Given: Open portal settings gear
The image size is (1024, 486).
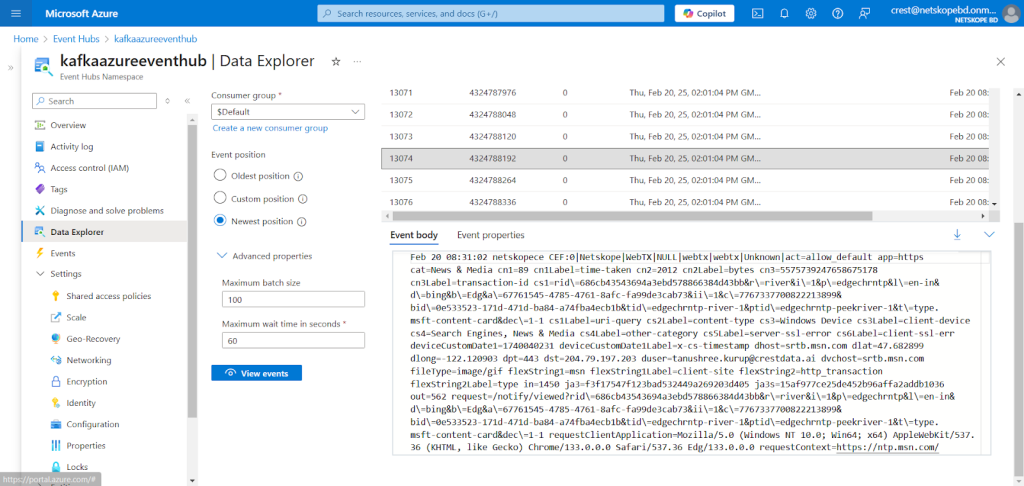Looking at the screenshot, I should tap(811, 13).
